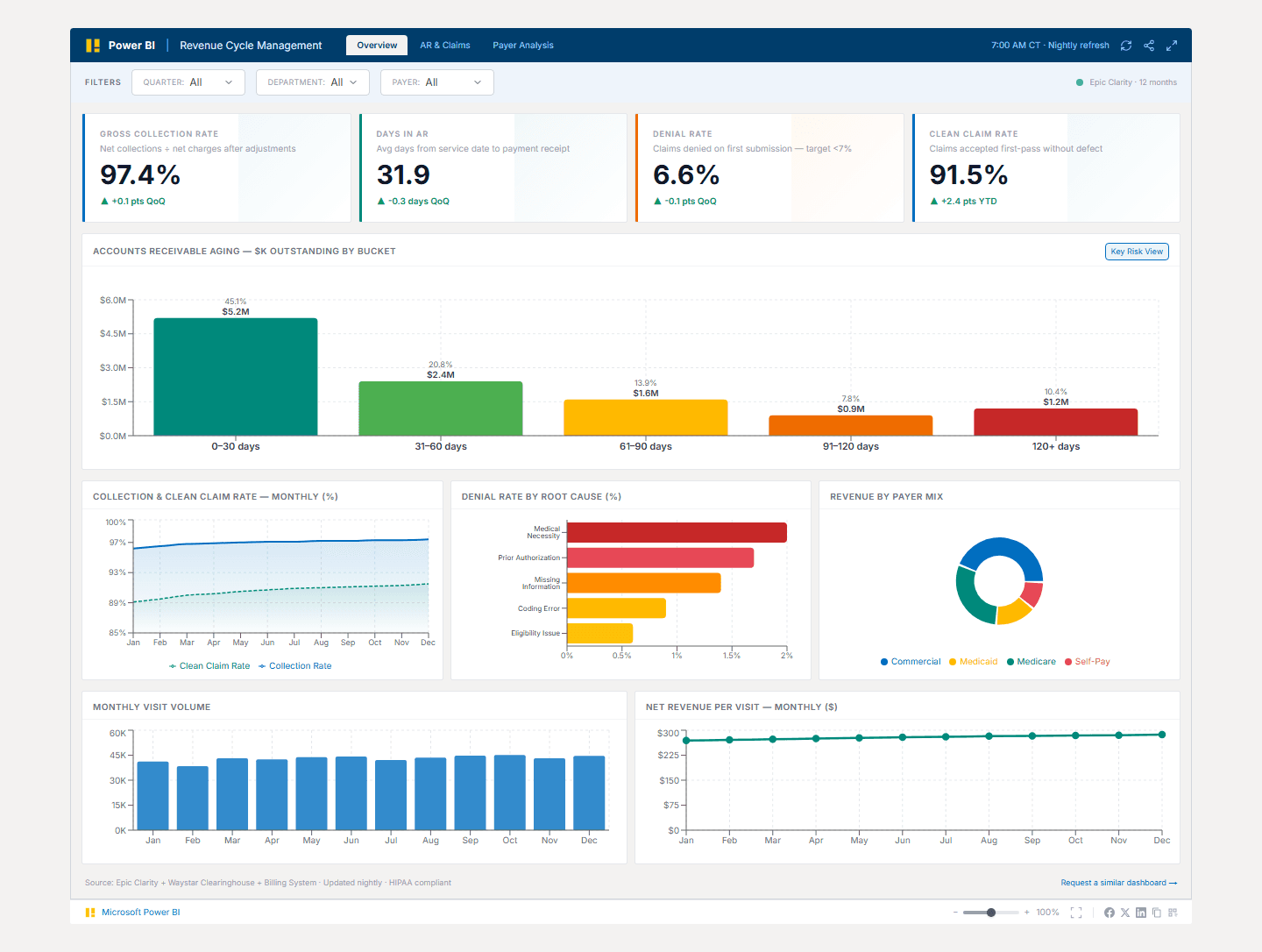Click the 120+ days aging bar
The width and height of the screenshot is (1262, 952).
(x=1056, y=422)
